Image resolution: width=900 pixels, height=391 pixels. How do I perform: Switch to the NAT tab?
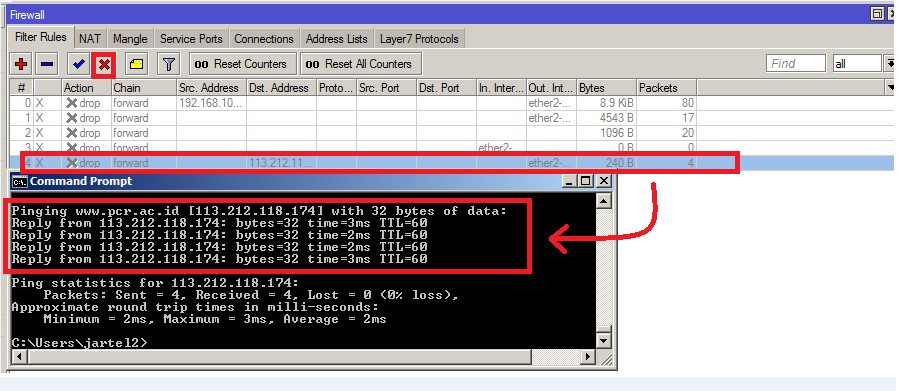pos(90,39)
